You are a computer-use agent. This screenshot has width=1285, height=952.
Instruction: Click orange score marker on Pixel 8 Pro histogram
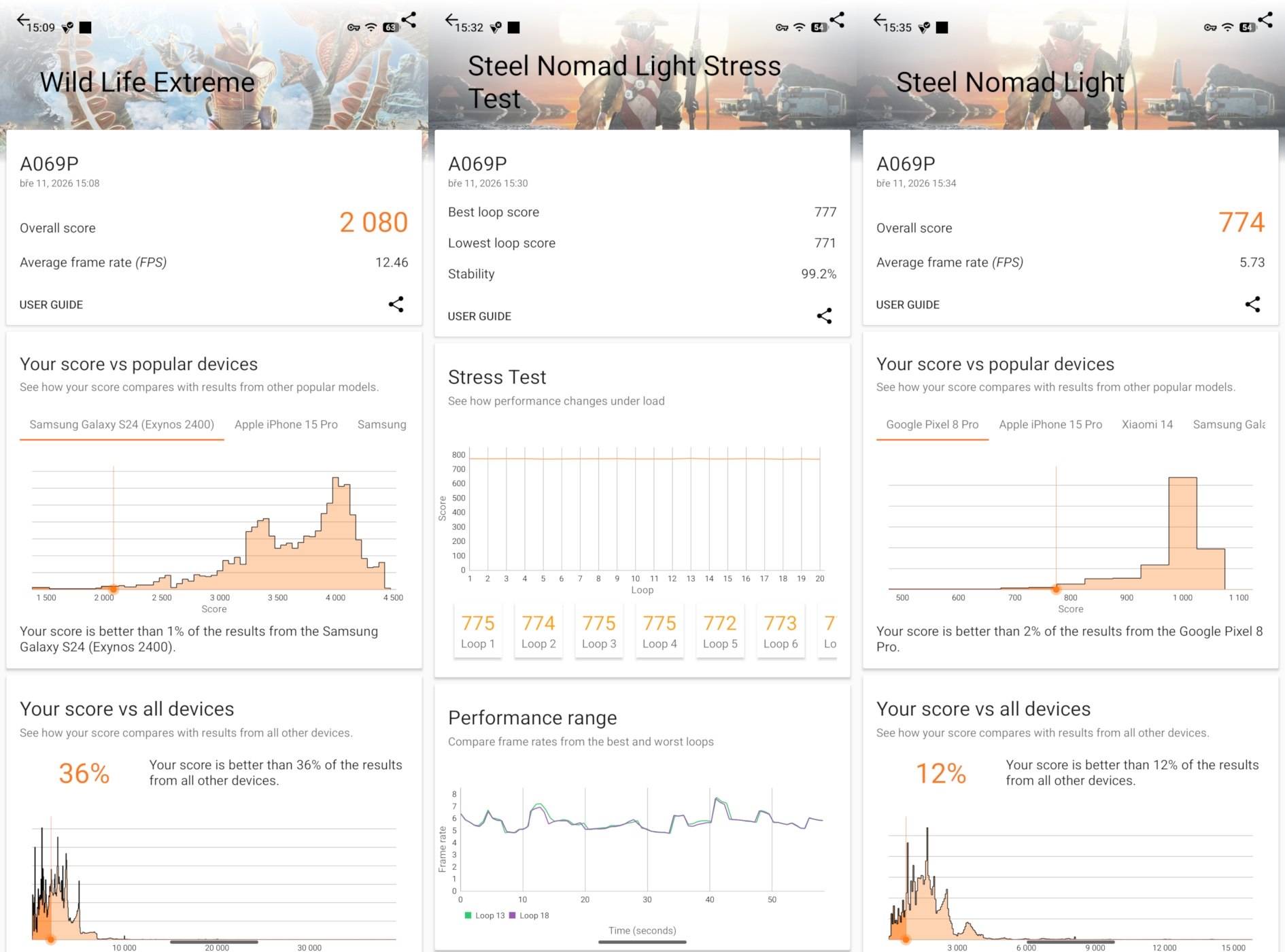coord(1056,589)
